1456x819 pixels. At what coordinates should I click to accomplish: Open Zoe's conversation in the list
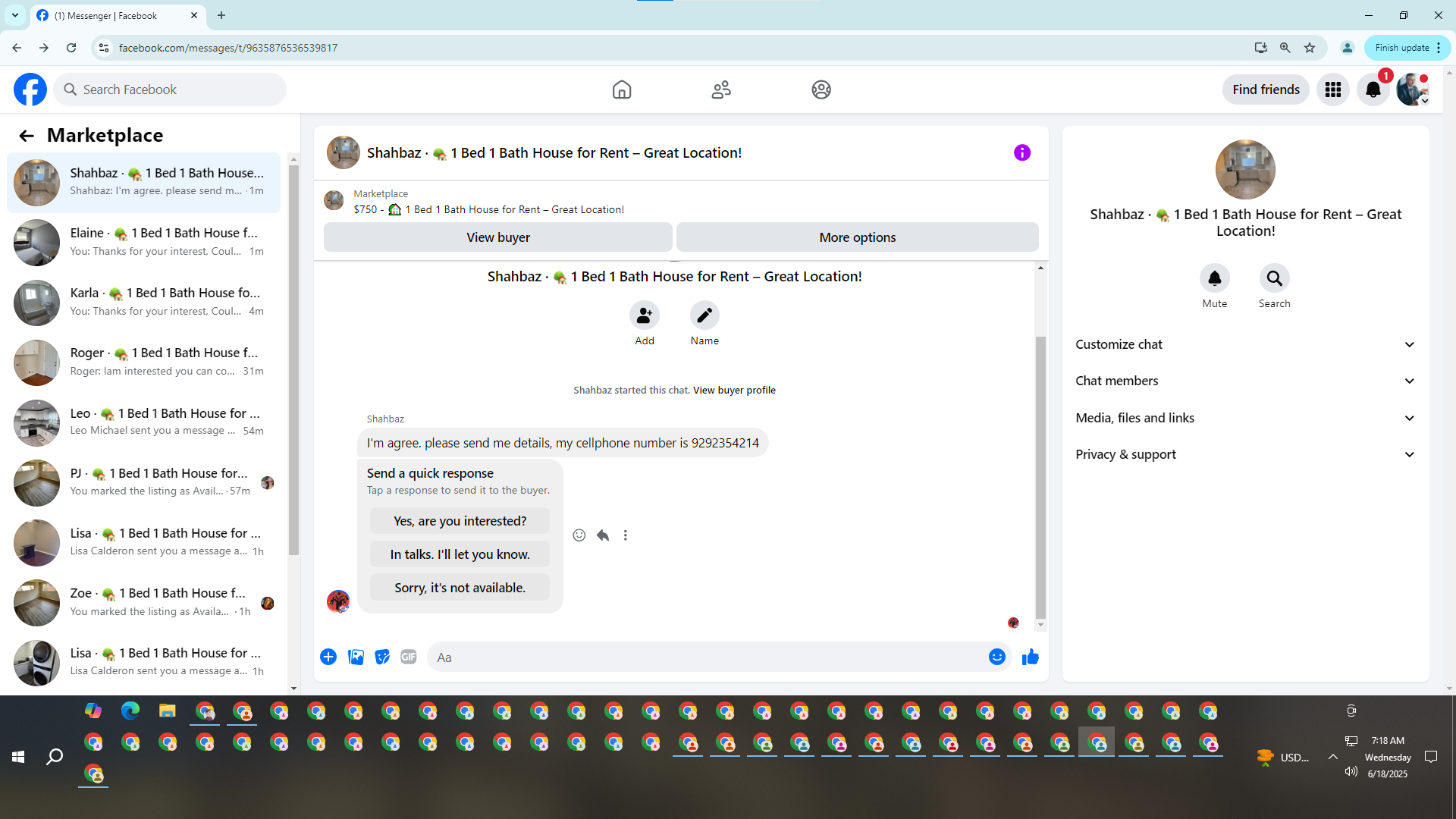(143, 602)
